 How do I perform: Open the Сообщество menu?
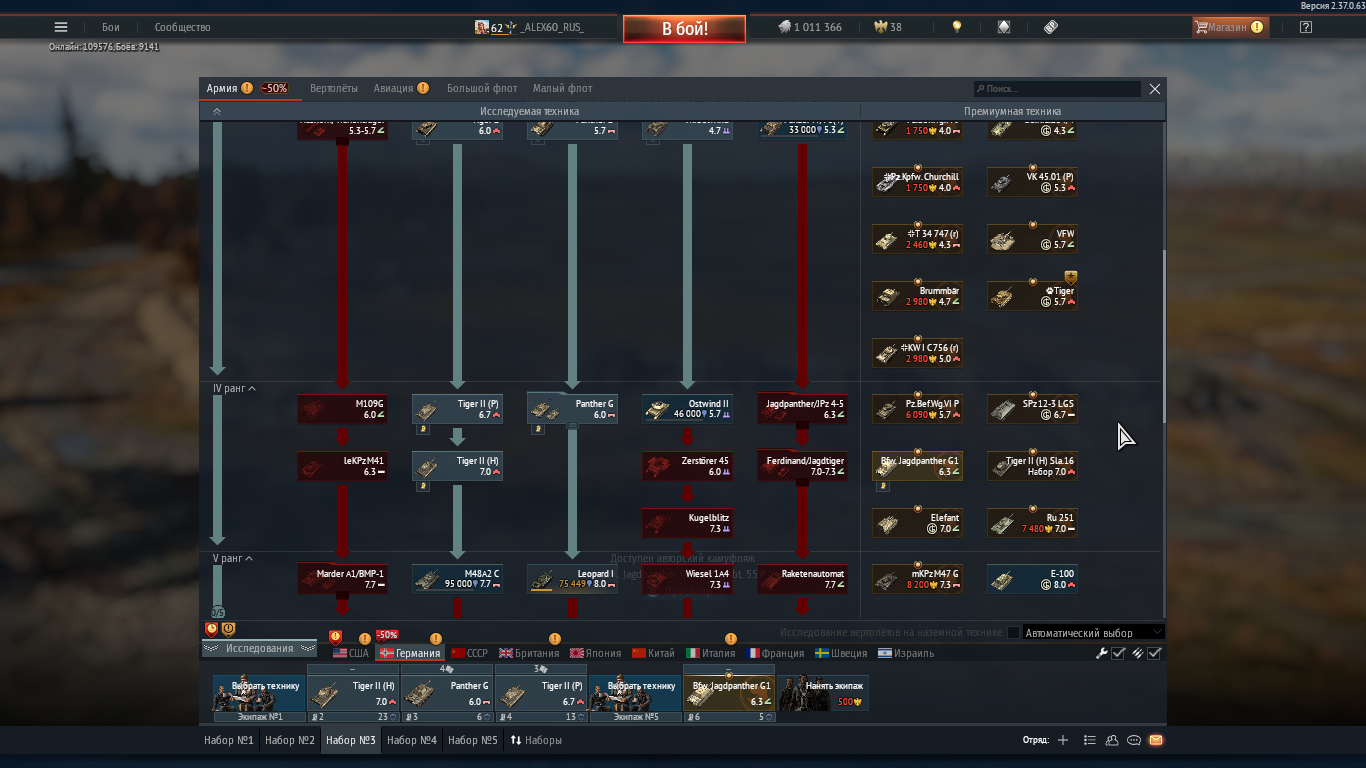(183, 28)
